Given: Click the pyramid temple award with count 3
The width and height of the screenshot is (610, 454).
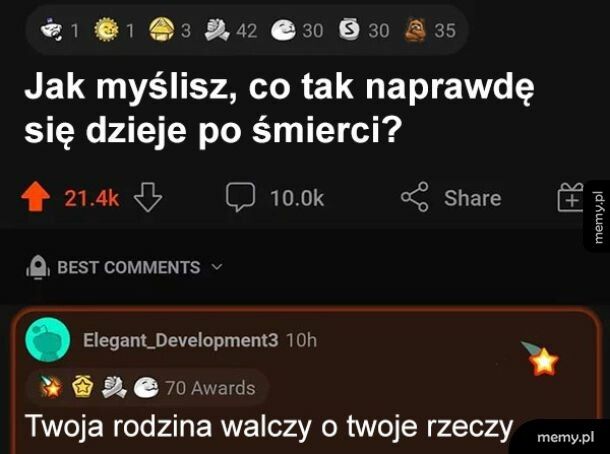Looking at the screenshot, I should (161, 30).
